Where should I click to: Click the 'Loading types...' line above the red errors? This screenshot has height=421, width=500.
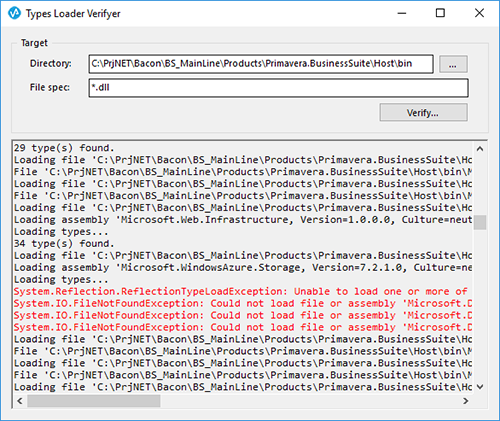(x=61, y=279)
